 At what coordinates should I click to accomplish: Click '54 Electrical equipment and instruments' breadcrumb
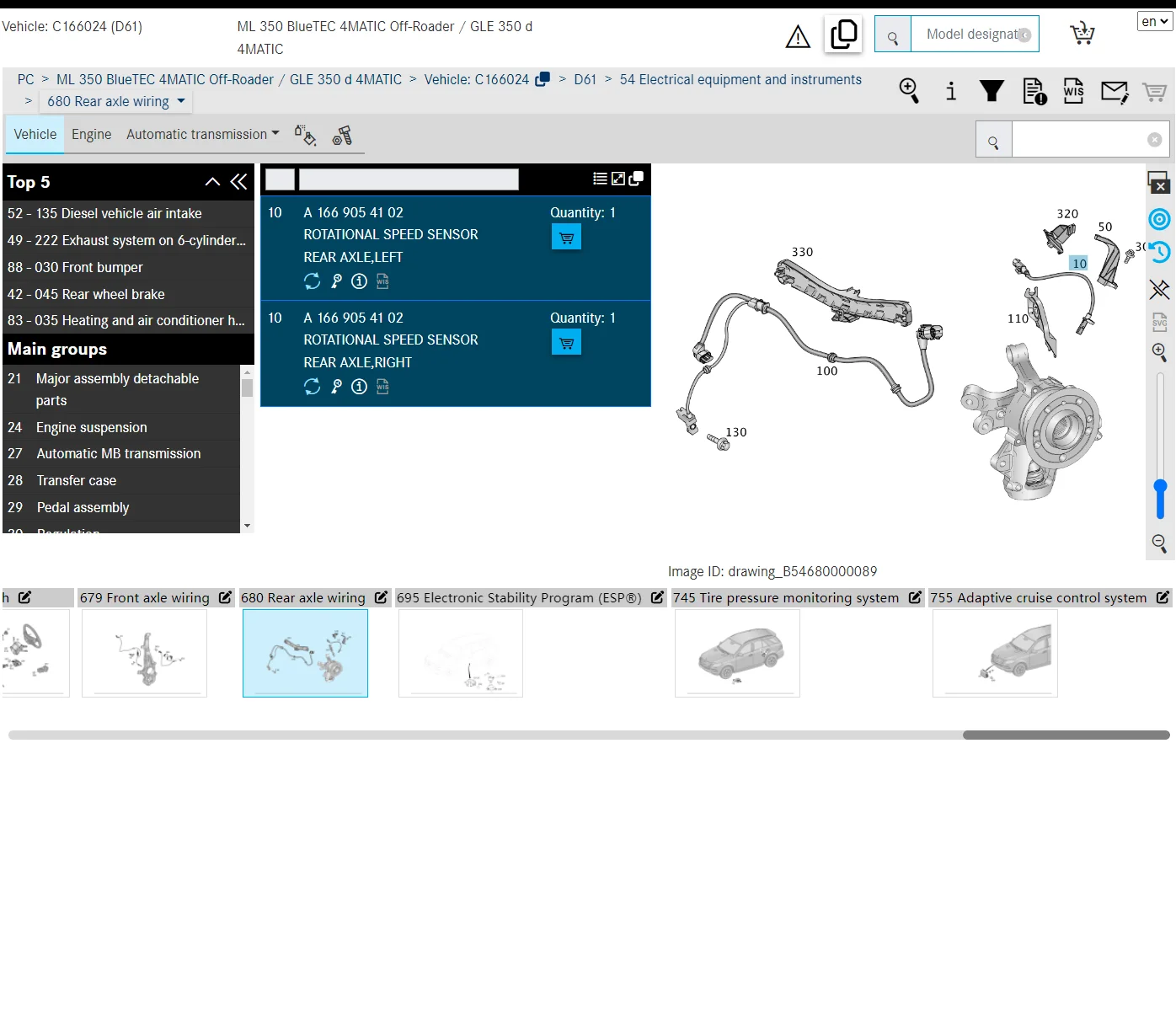click(740, 80)
